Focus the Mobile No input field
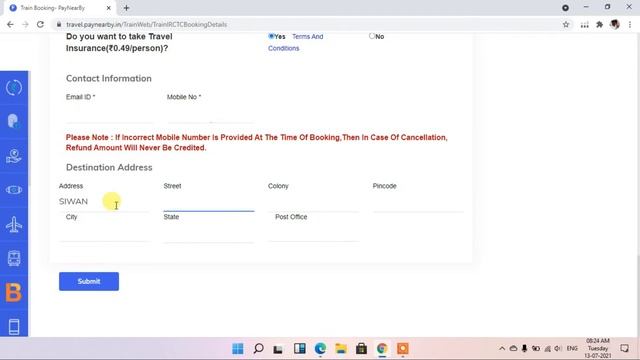The width and height of the screenshot is (640, 360). click(211, 115)
